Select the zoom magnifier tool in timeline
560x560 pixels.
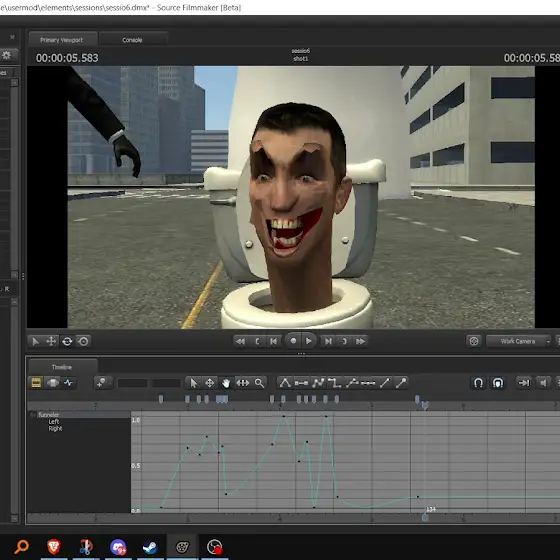coord(260,383)
